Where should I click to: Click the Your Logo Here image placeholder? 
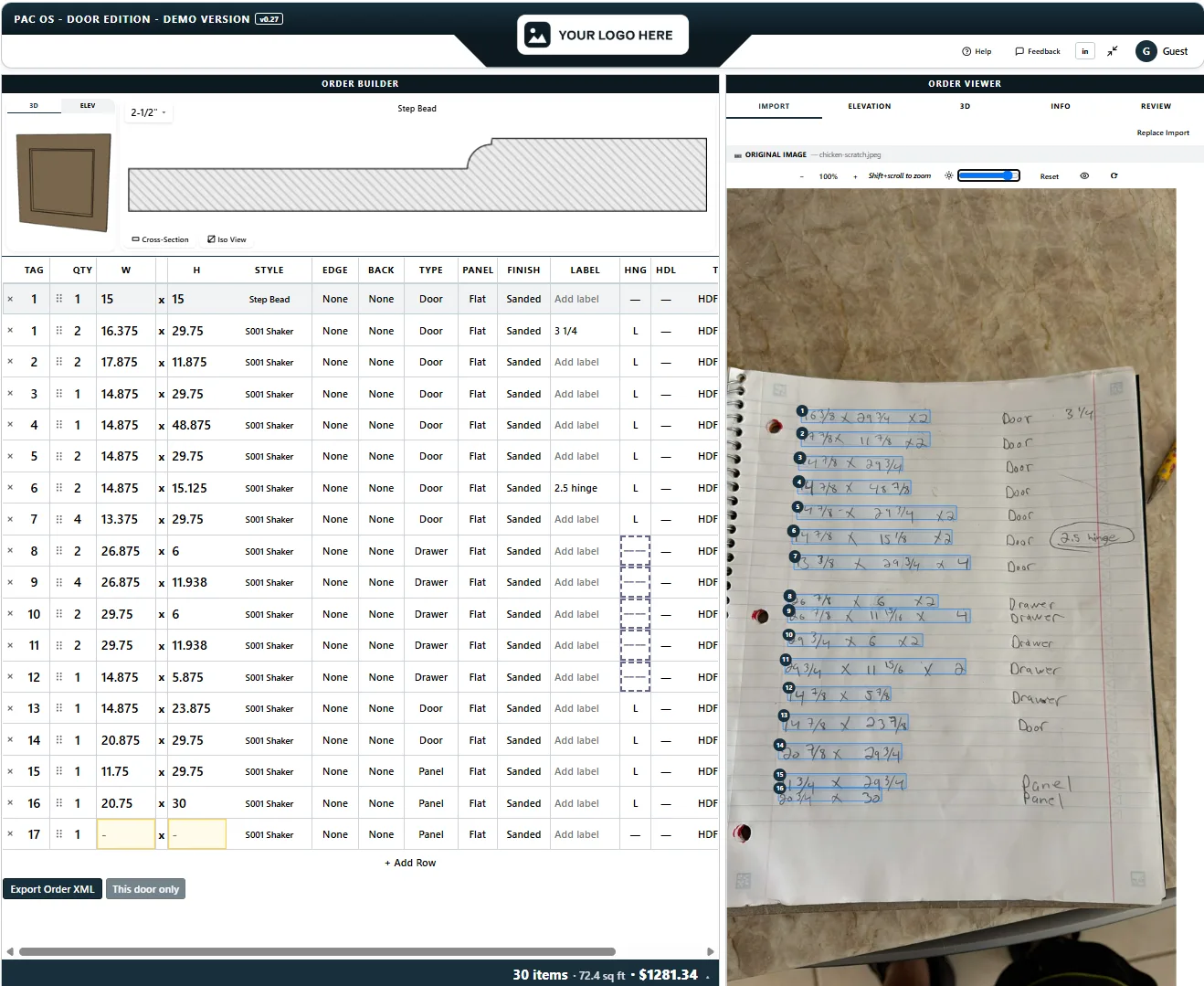pyautogui.click(x=603, y=35)
